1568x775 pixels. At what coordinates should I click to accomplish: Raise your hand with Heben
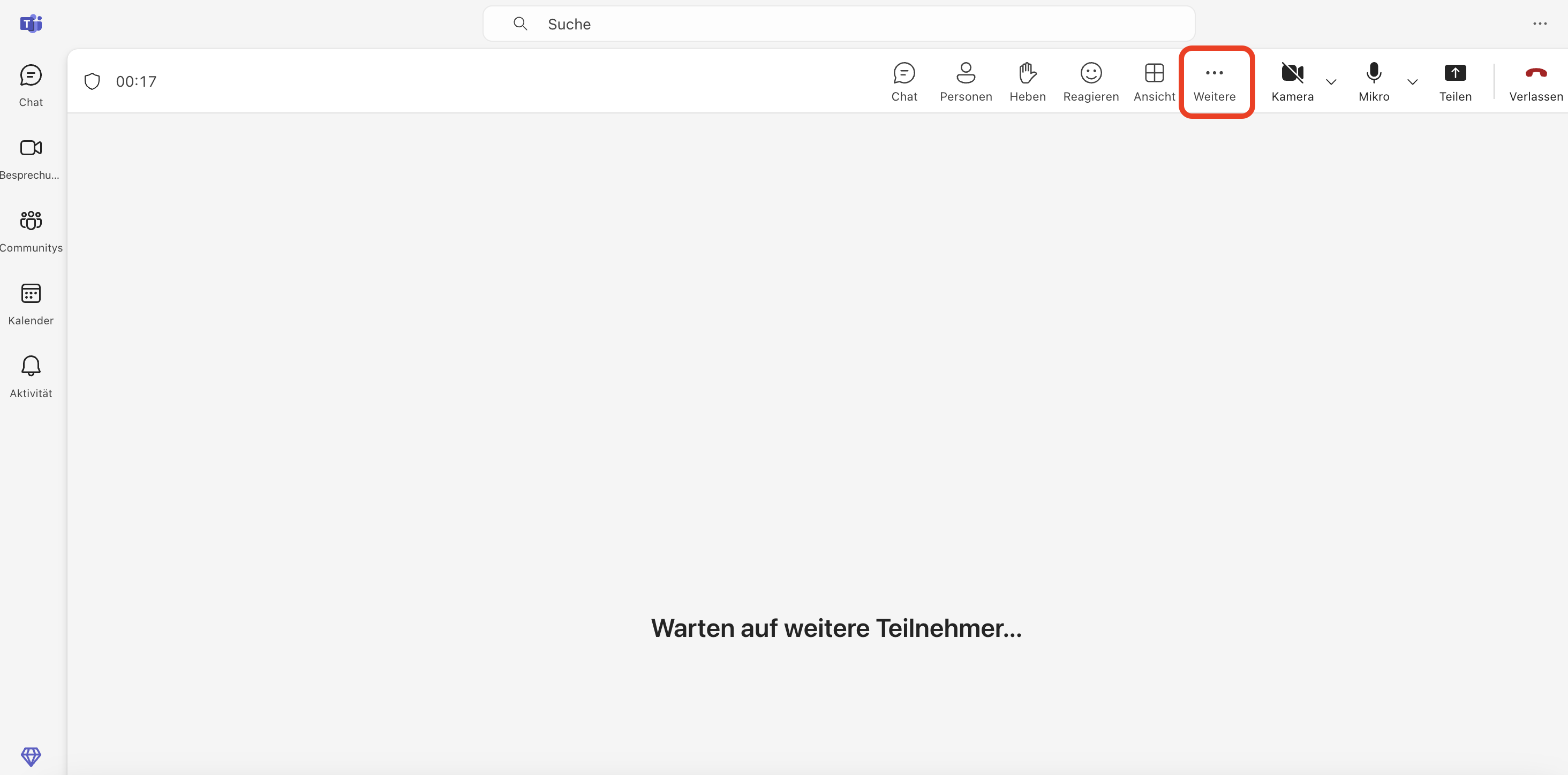(x=1028, y=81)
